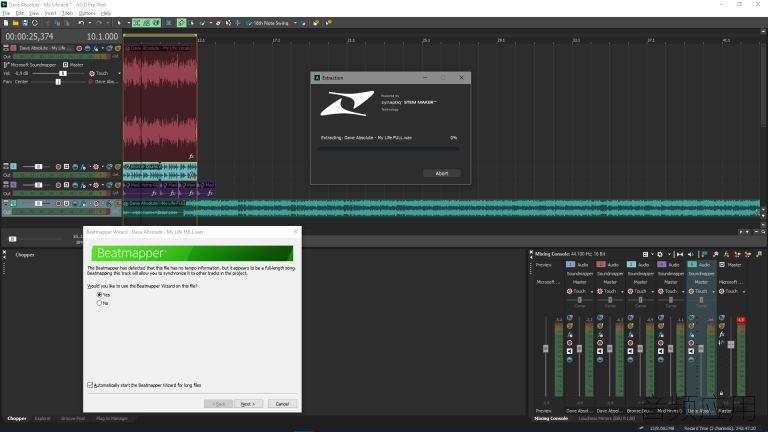Image resolution: width=768 pixels, height=432 pixels.
Task: Click the Master bus square icon in mixer
Action: tap(722, 264)
